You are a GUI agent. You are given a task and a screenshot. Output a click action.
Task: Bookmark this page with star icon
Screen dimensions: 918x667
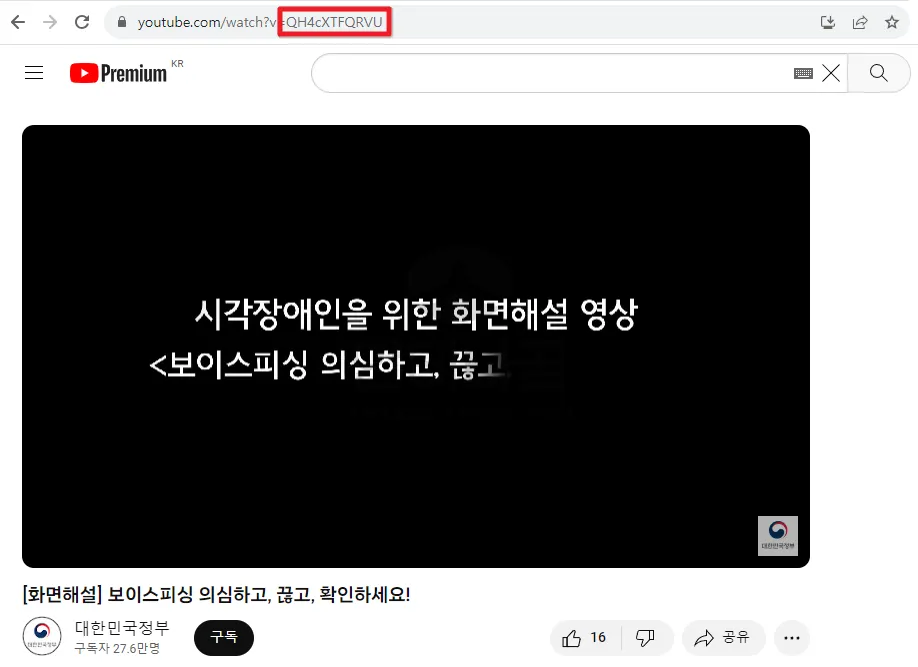[891, 21]
